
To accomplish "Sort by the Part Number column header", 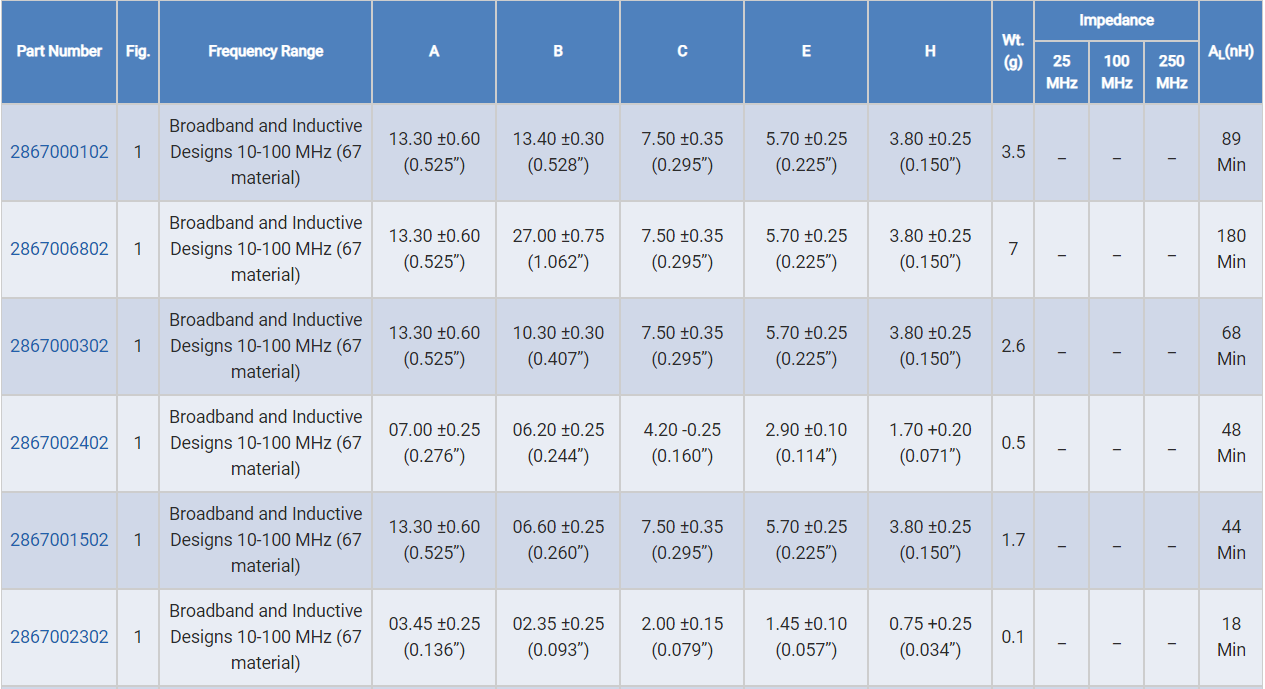I will (59, 51).
